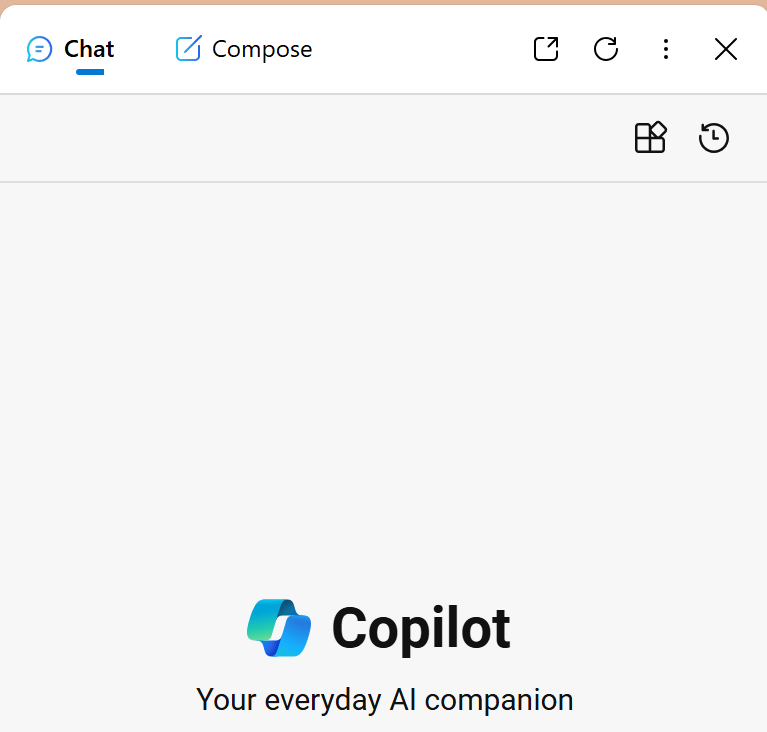Click the Compose pencil-and-paper icon

188,48
